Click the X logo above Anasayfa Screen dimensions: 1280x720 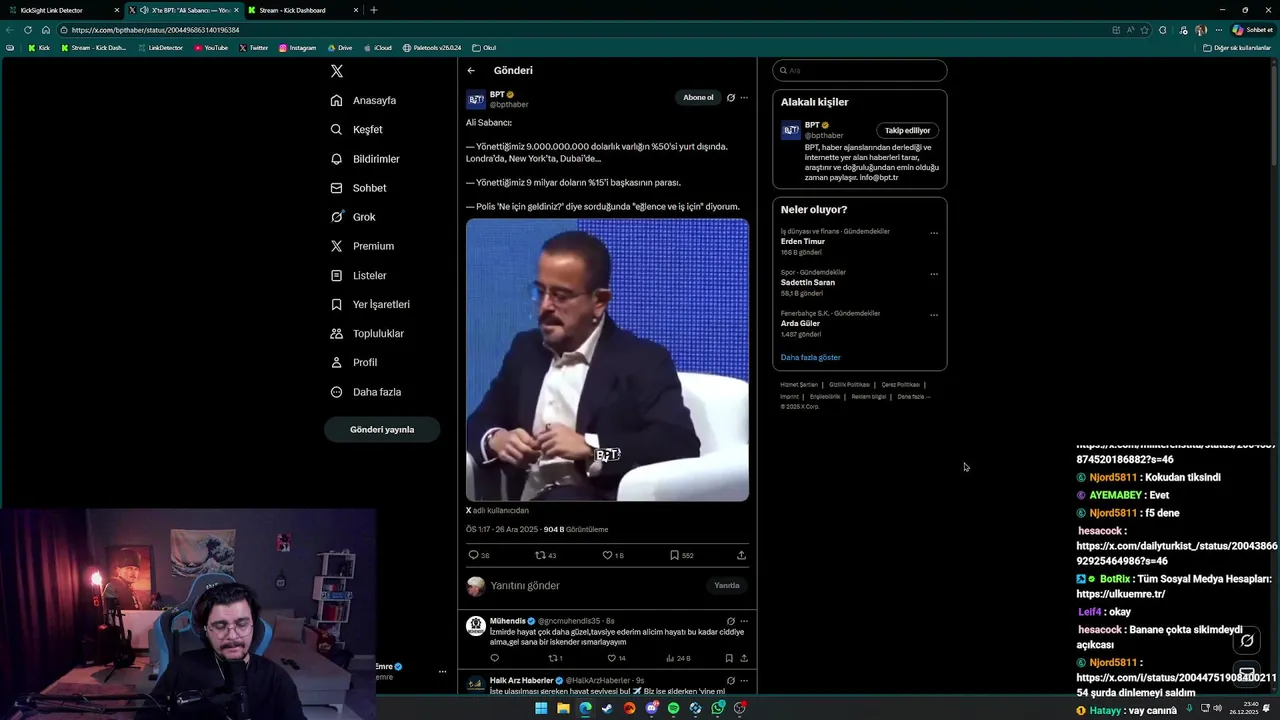pos(337,71)
